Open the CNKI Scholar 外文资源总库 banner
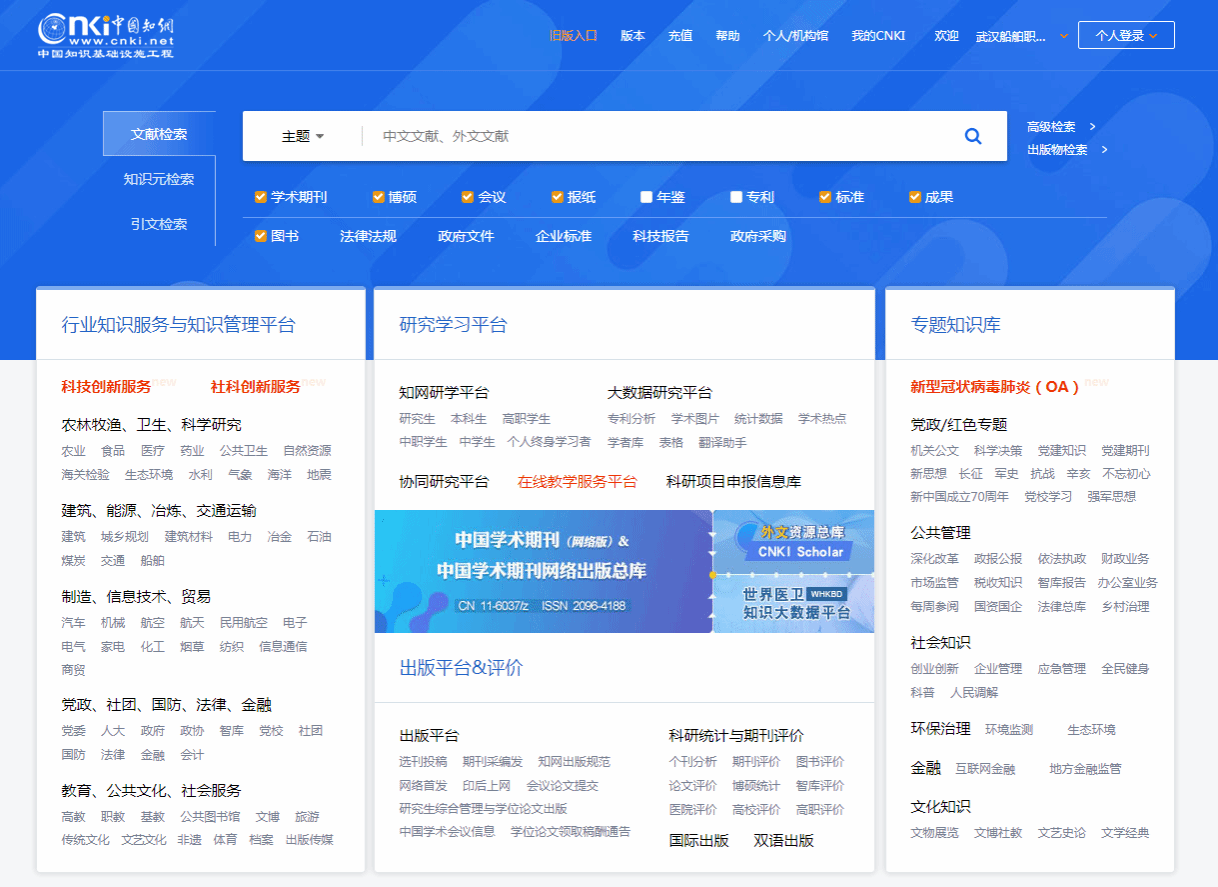Image resolution: width=1218 pixels, height=887 pixels. 794,541
